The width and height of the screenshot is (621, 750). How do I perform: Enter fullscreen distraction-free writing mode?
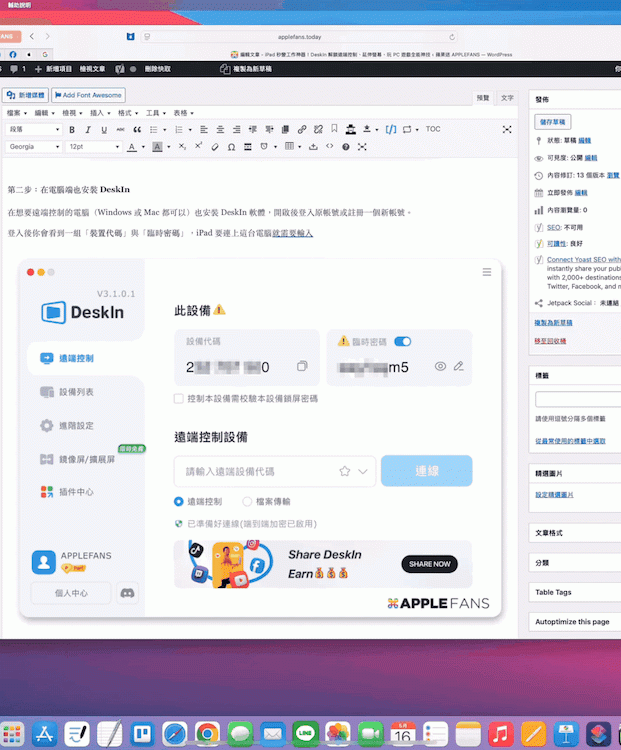click(507, 130)
